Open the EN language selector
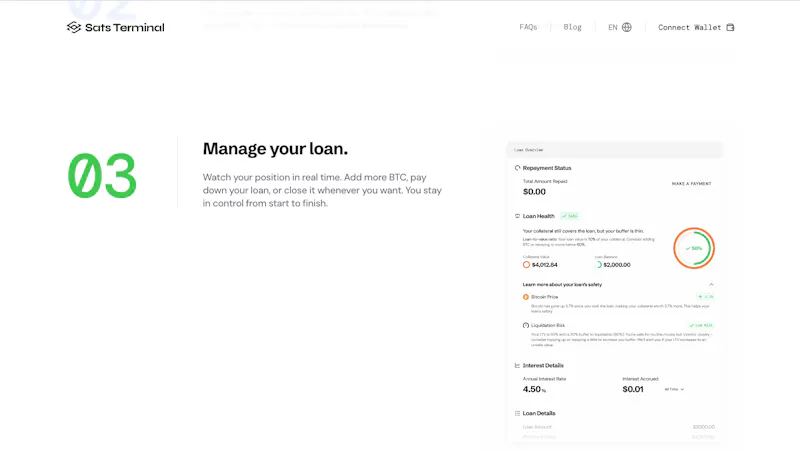This screenshot has width=800, height=451. [x=619, y=27]
